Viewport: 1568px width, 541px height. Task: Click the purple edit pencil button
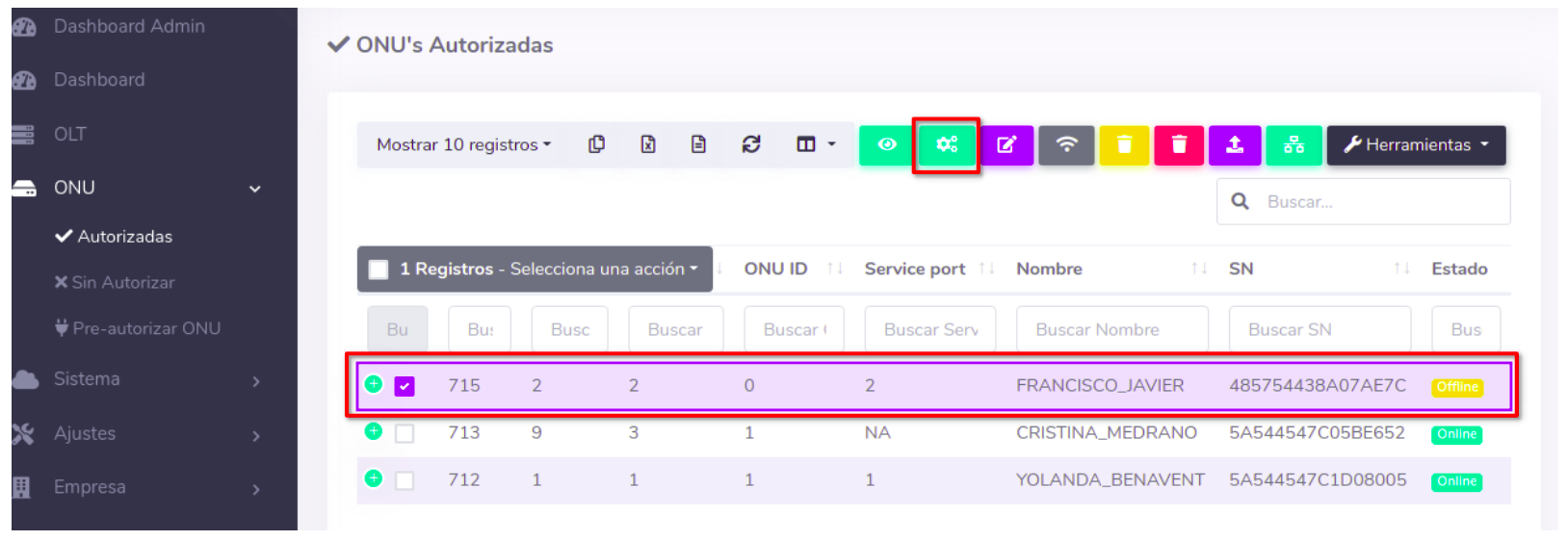(1006, 144)
